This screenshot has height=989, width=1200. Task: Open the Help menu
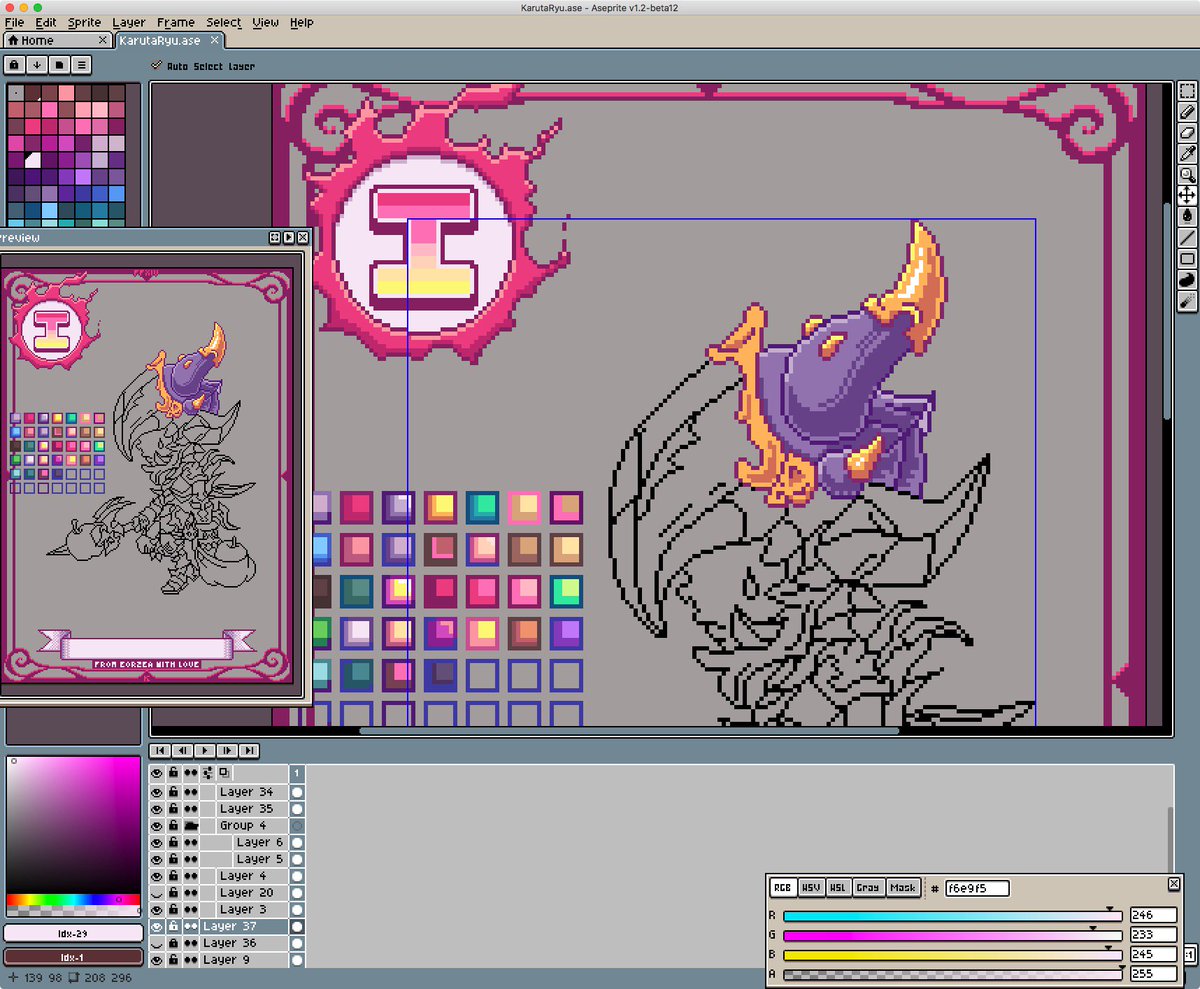click(x=301, y=22)
